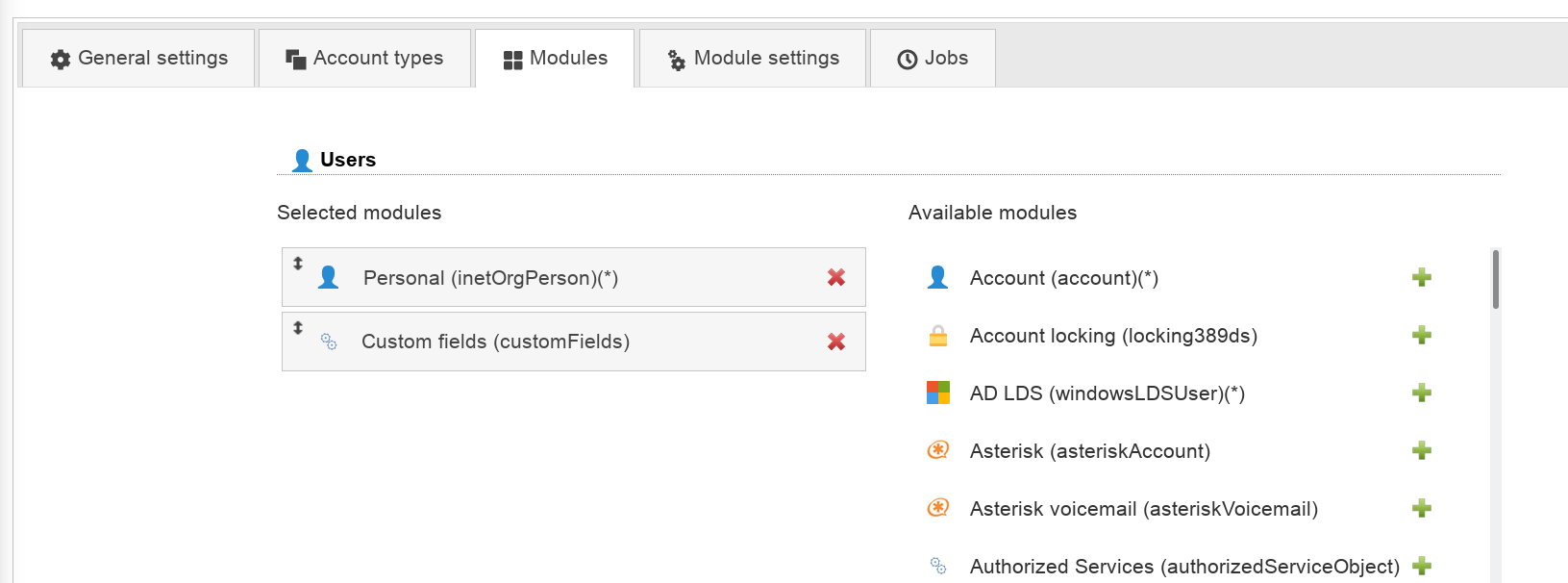Add the AD LDS (windowsLDSUser) module
Viewport: 1568px width, 583px height.
click(1422, 393)
